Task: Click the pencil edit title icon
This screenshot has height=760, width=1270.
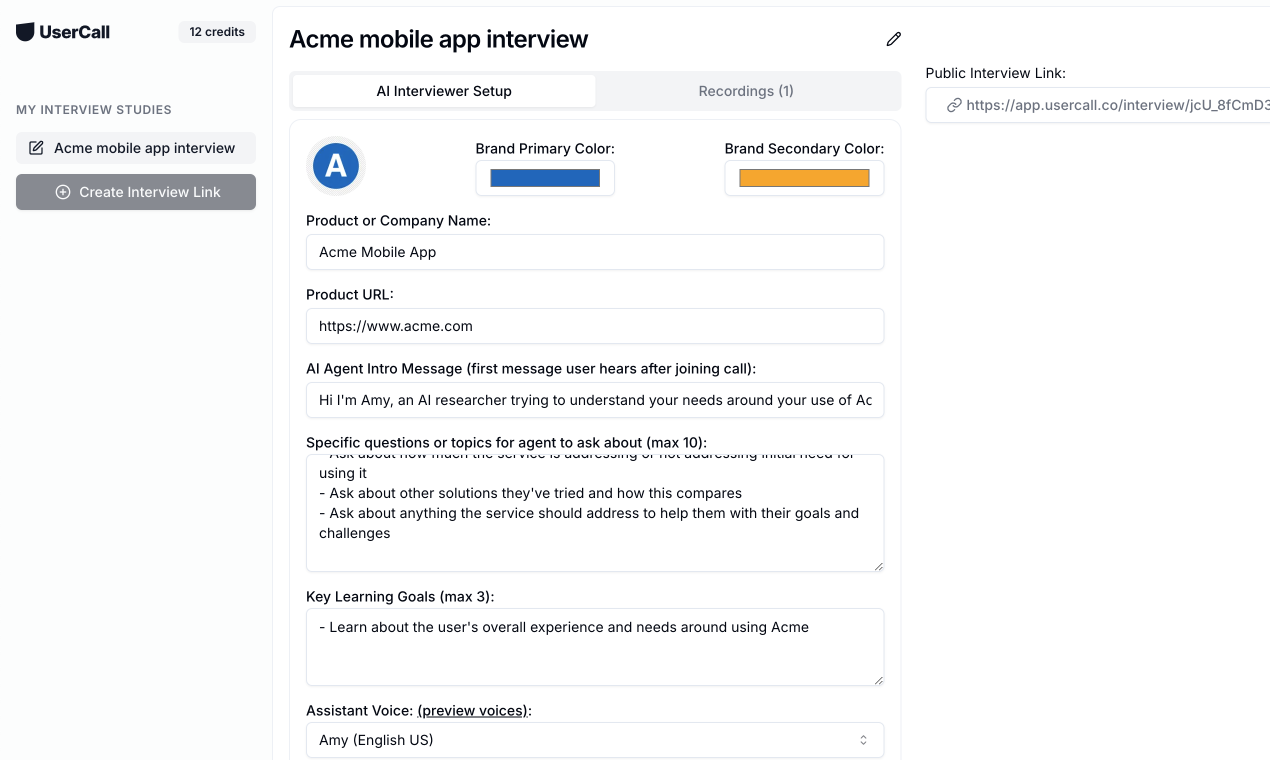Action: point(894,39)
